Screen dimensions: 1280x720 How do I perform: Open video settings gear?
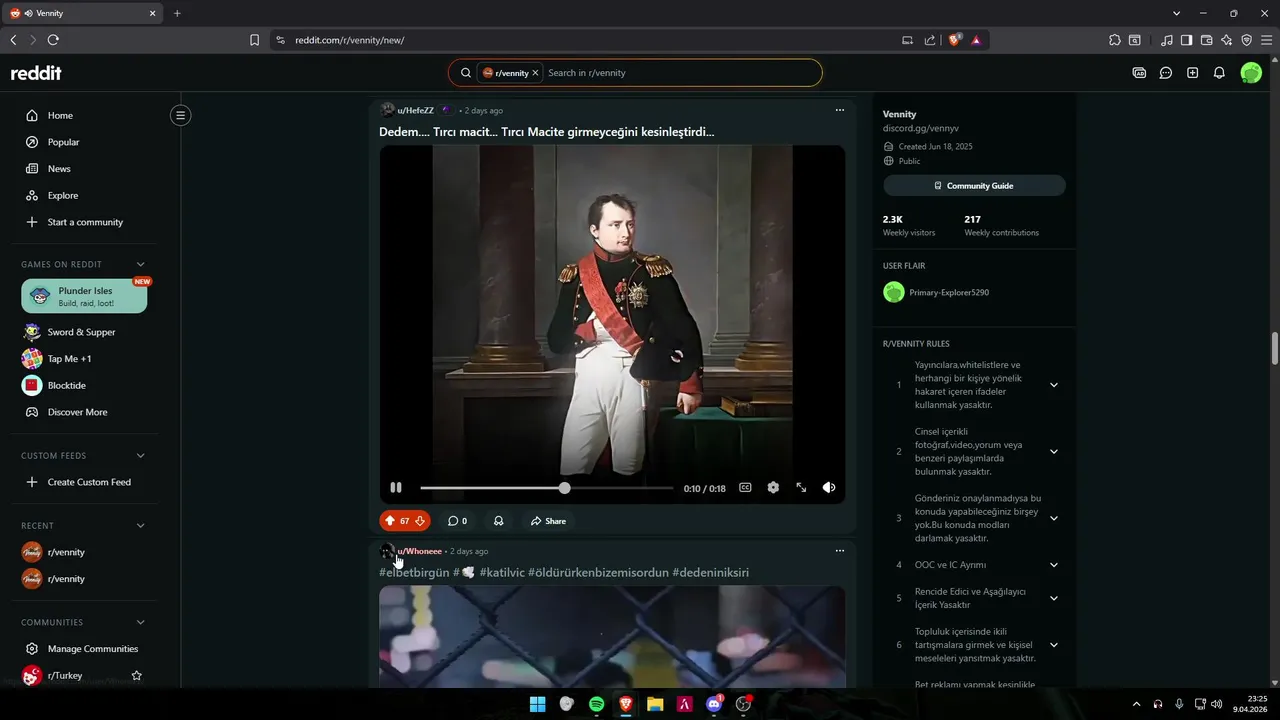pyautogui.click(x=773, y=488)
